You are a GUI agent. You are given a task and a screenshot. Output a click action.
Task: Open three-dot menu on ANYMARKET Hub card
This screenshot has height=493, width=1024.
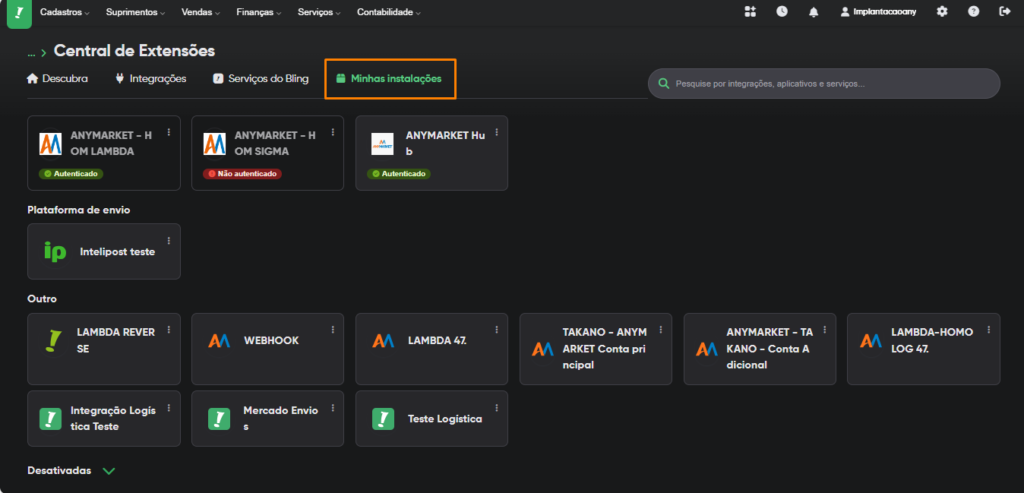(x=497, y=132)
